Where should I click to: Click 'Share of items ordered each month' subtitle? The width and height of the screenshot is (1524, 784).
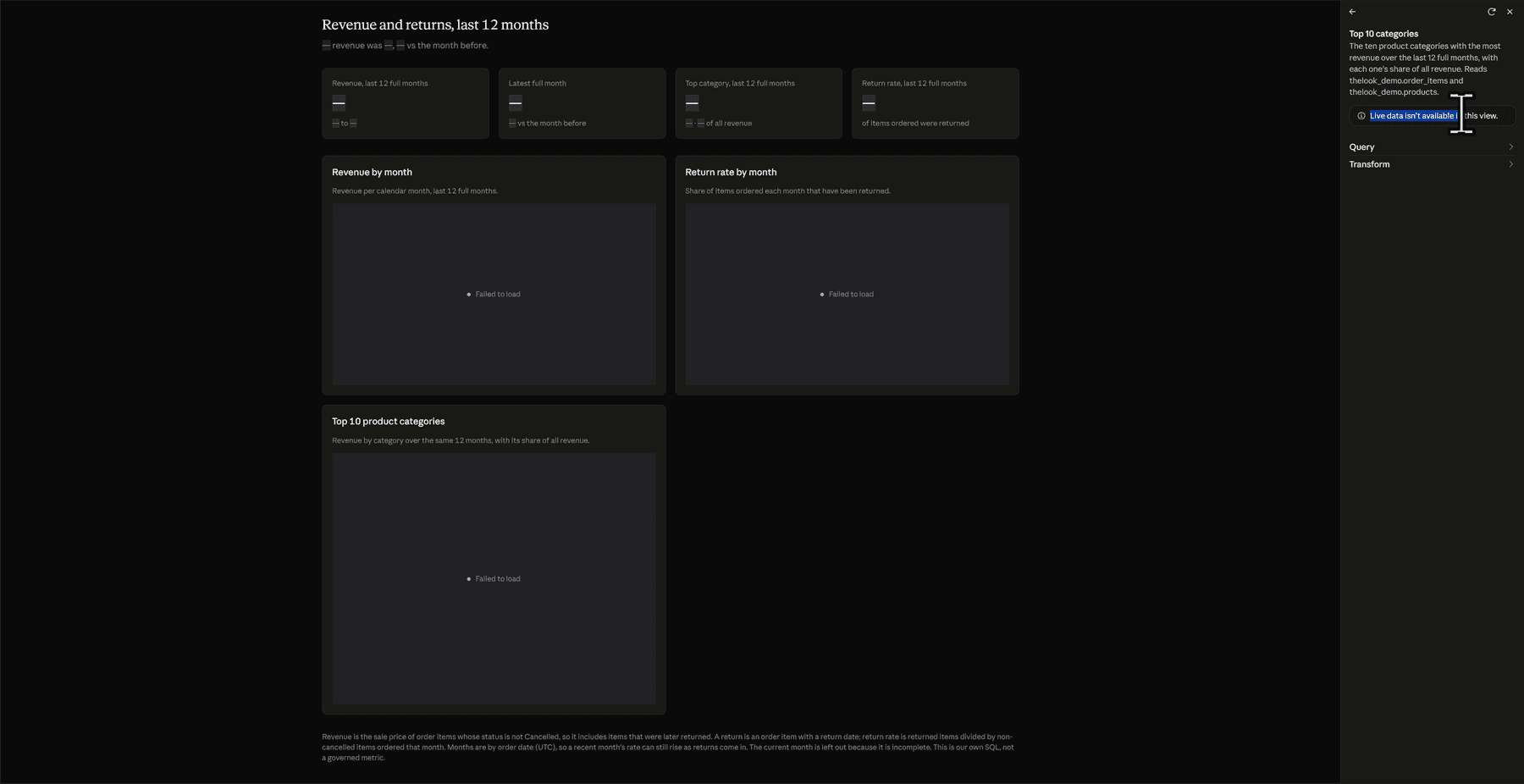(x=787, y=190)
